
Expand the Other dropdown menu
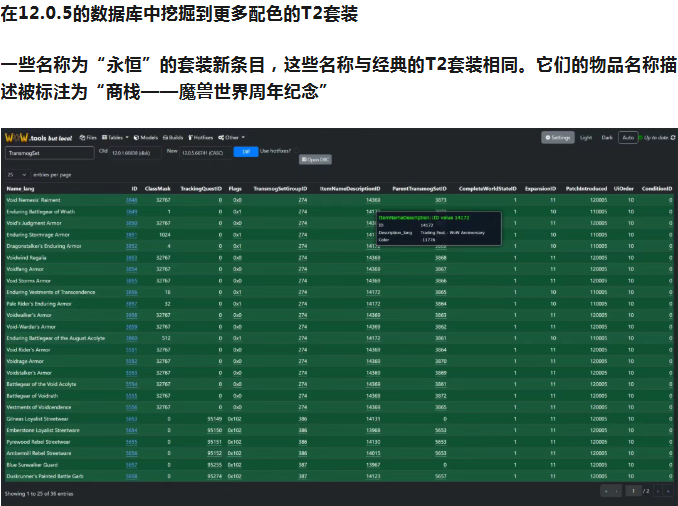pyautogui.click(x=233, y=137)
